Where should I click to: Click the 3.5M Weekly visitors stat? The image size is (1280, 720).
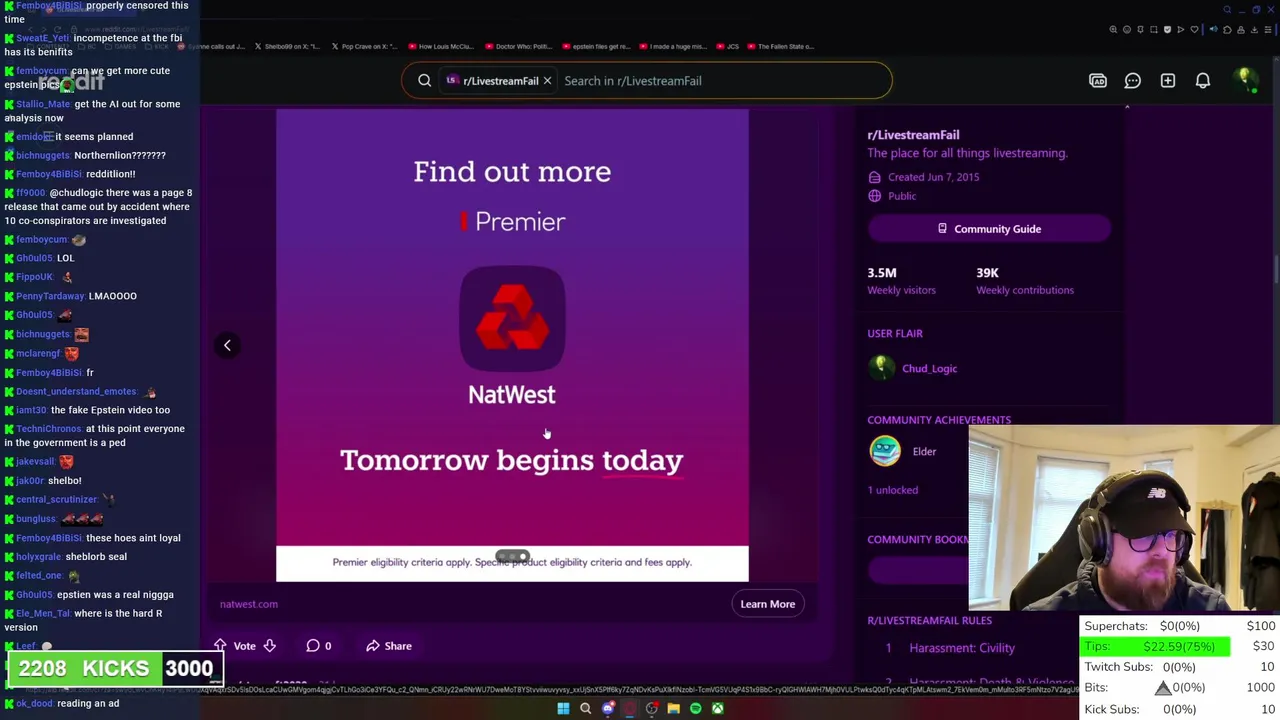coord(901,281)
